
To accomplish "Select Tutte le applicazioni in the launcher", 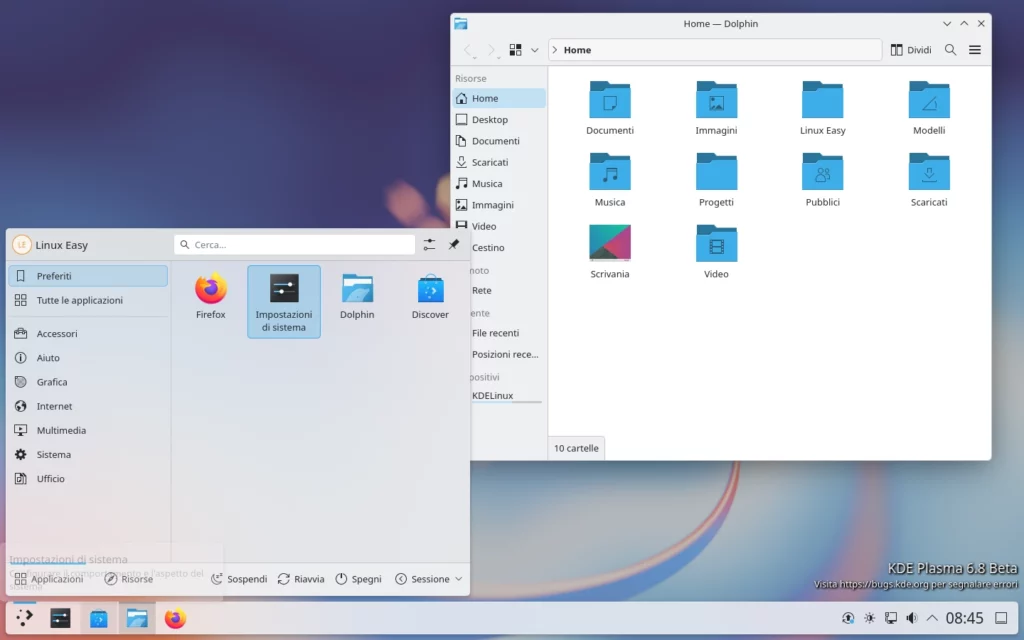I will (x=88, y=300).
